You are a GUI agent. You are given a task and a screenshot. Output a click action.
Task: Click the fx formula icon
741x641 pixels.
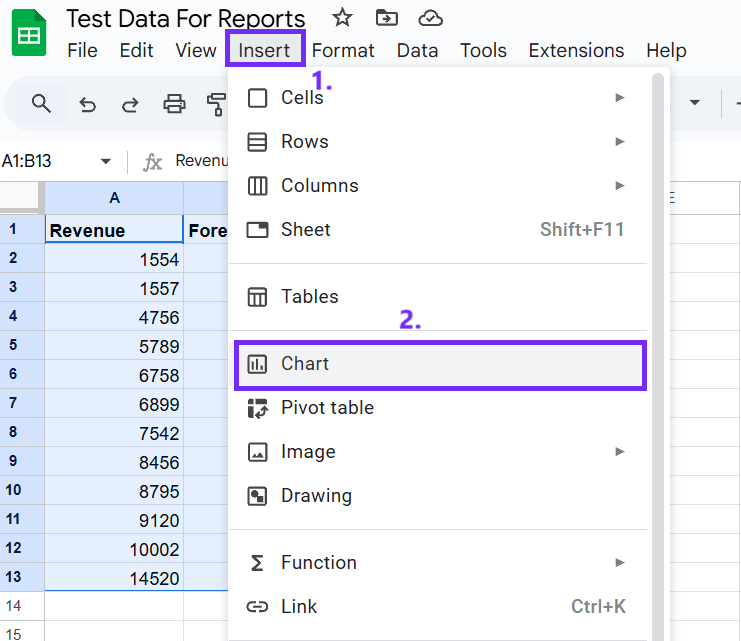point(152,162)
